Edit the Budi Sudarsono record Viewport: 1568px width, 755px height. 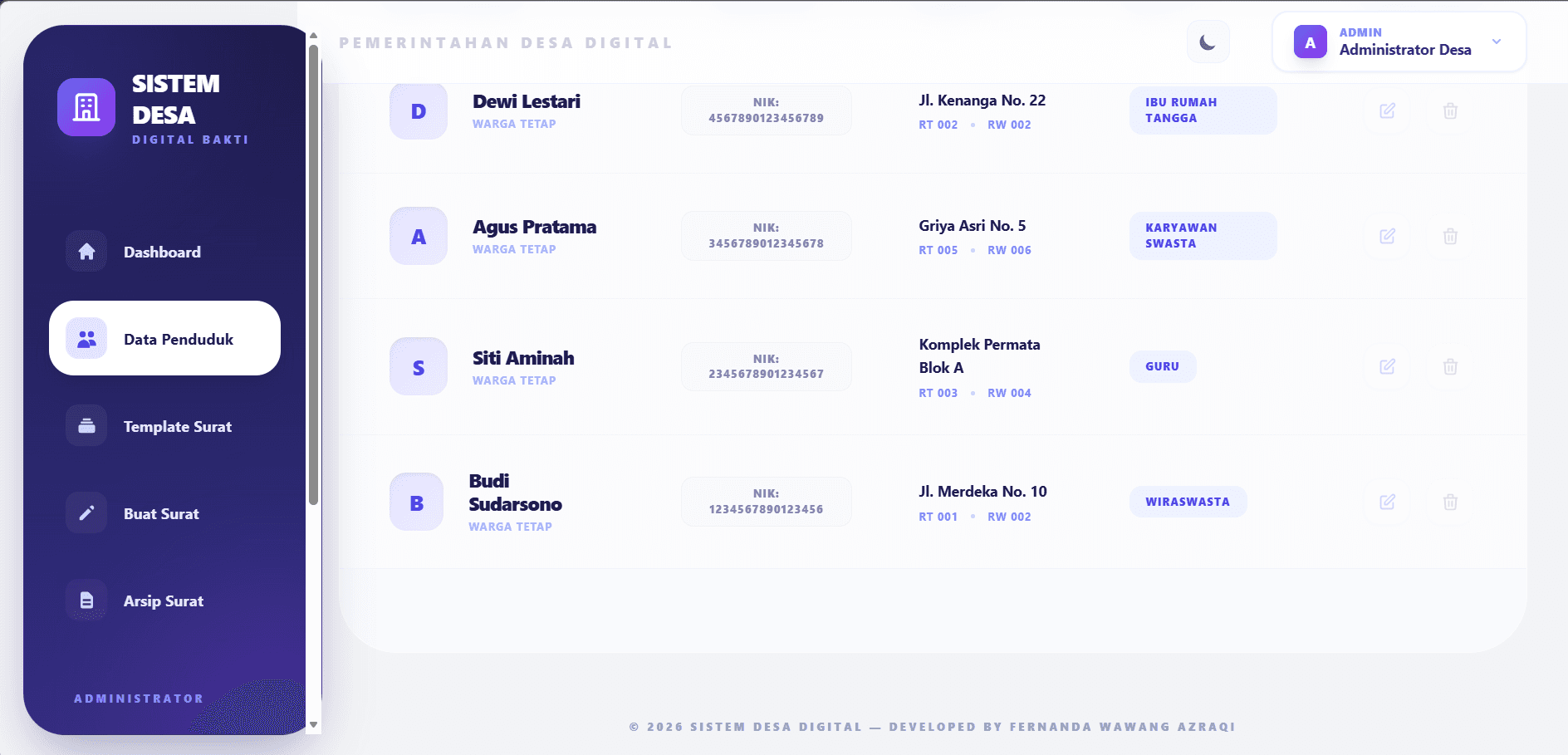coord(1387,503)
